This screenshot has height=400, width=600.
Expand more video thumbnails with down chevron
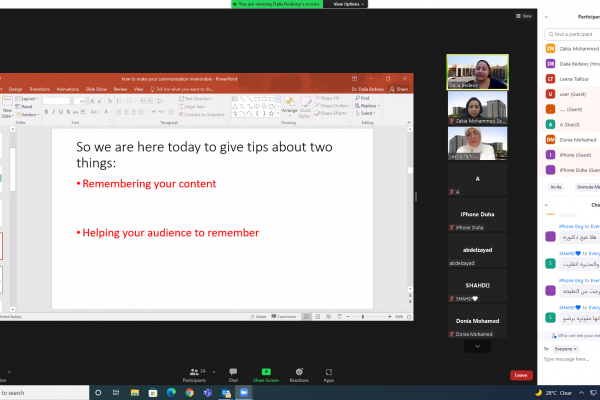tap(478, 346)
